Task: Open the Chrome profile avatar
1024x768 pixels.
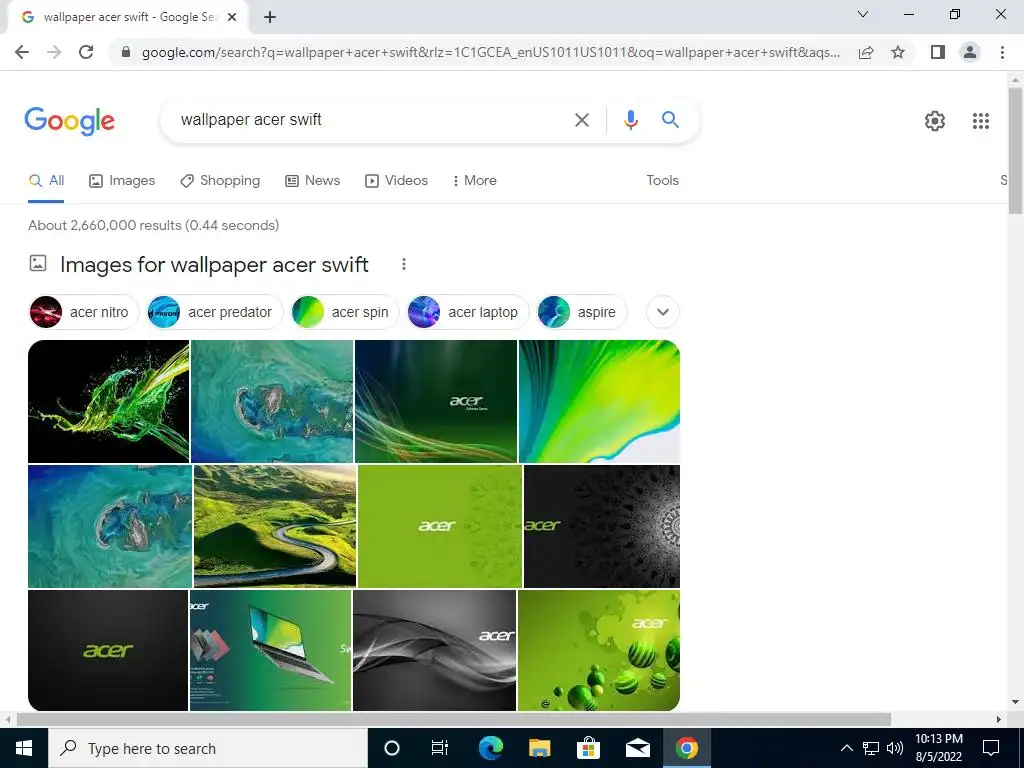Action: (970, 52)
